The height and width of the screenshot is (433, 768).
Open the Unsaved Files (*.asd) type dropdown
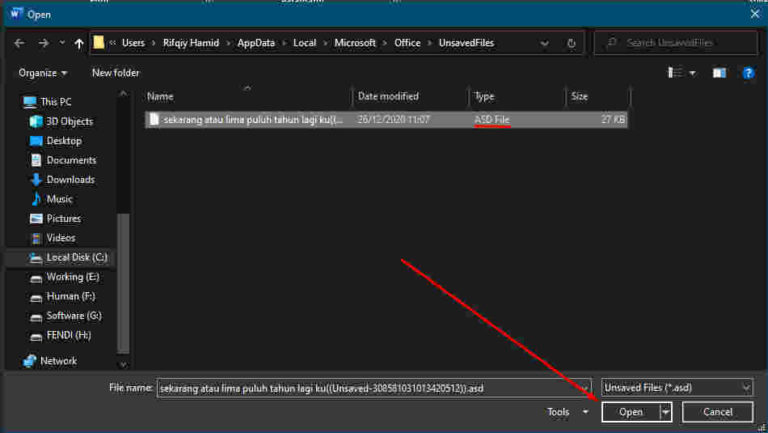click(677, 388)
